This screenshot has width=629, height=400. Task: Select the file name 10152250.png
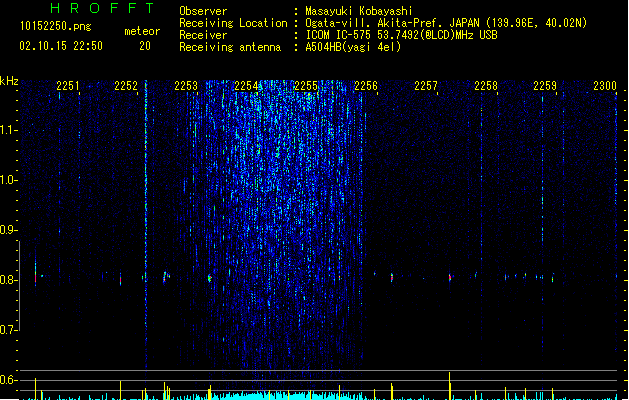(56, 26)
